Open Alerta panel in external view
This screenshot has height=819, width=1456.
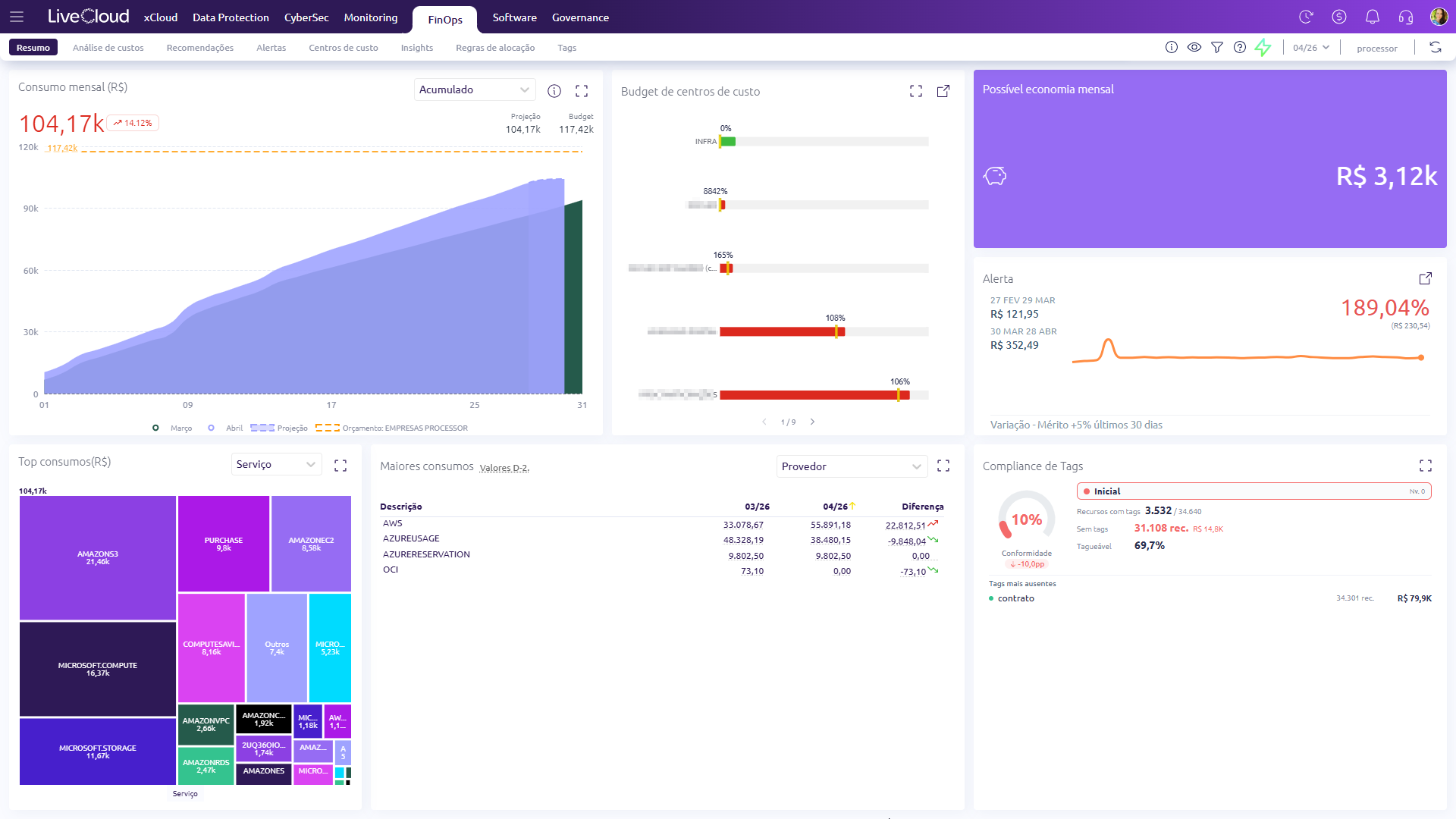coord(1426,278)
